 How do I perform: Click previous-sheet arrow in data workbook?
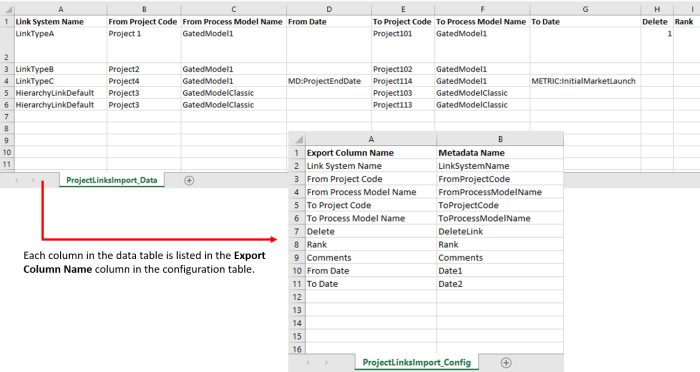pos(17,180)
